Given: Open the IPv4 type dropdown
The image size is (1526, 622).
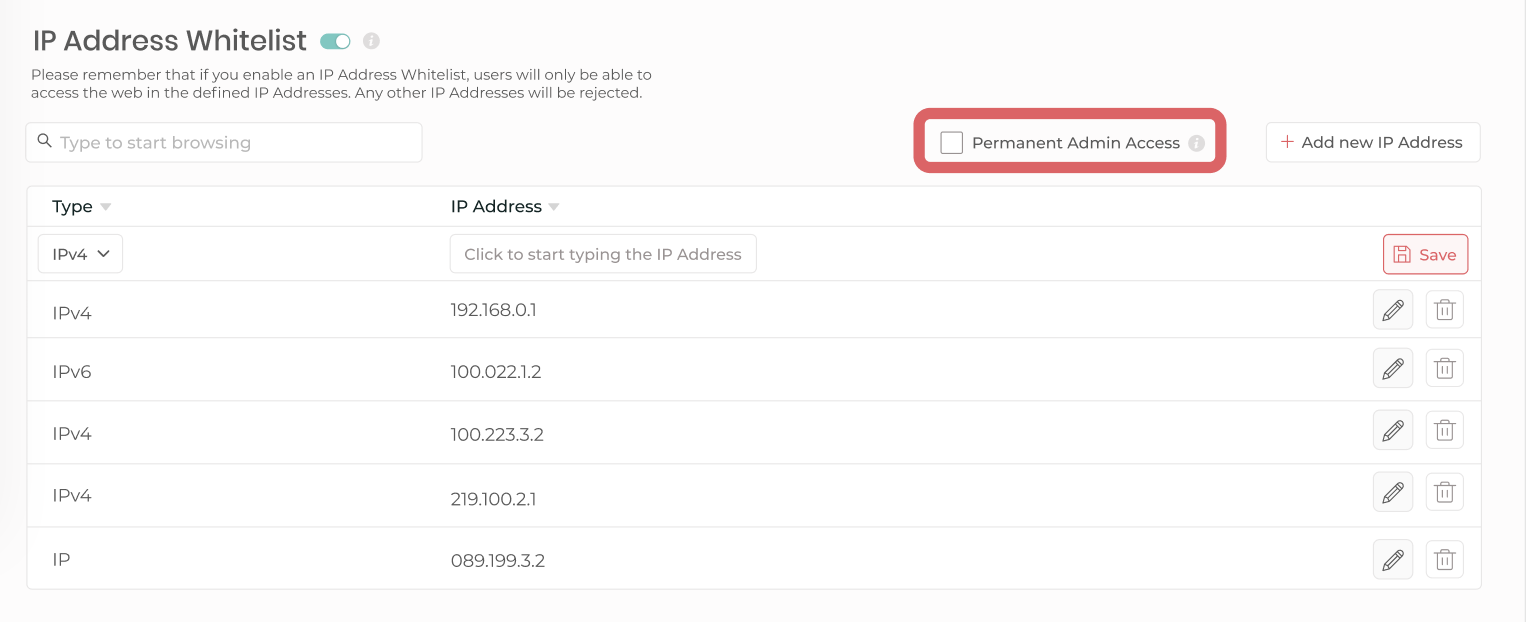Looking at the screenshot, I should coord(80,254).
